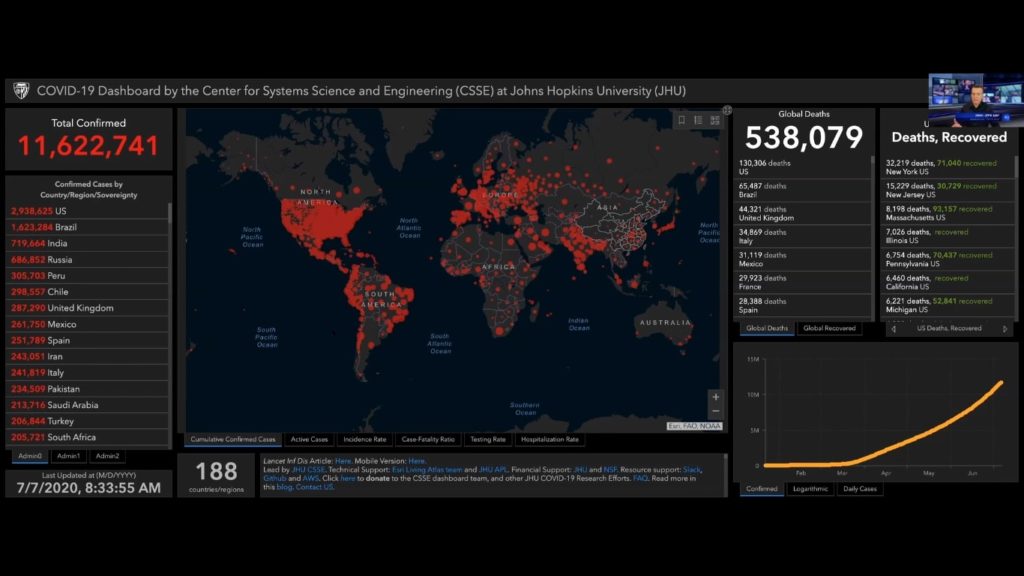Follow the JHU CSSE link
The image size is (1024, 576).
tap(308, 470)
